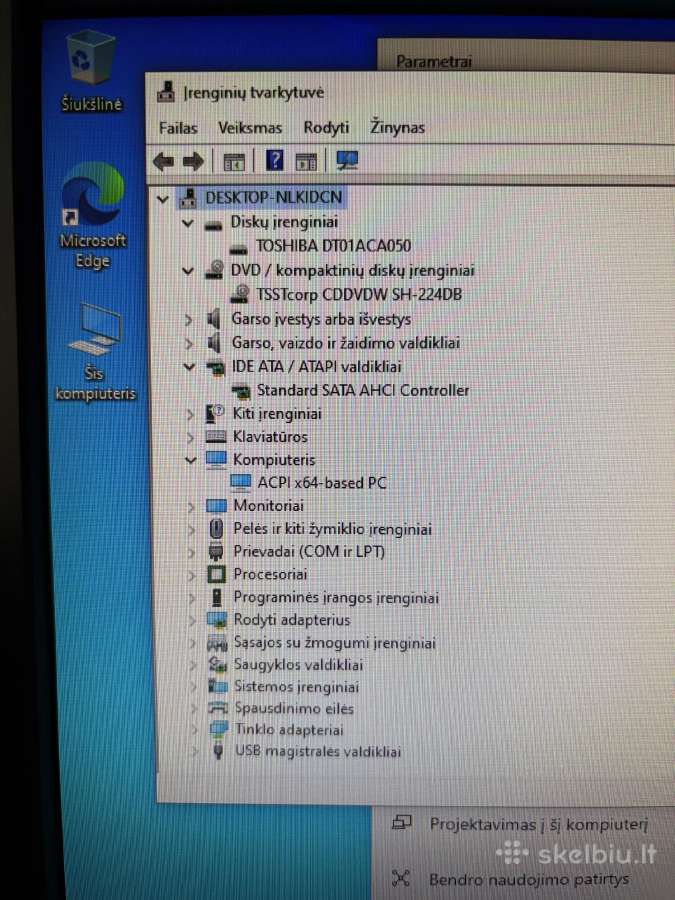
Task: Click the TSSTcorp CDDVDW SH-224DB text
Action: [359, 295]
